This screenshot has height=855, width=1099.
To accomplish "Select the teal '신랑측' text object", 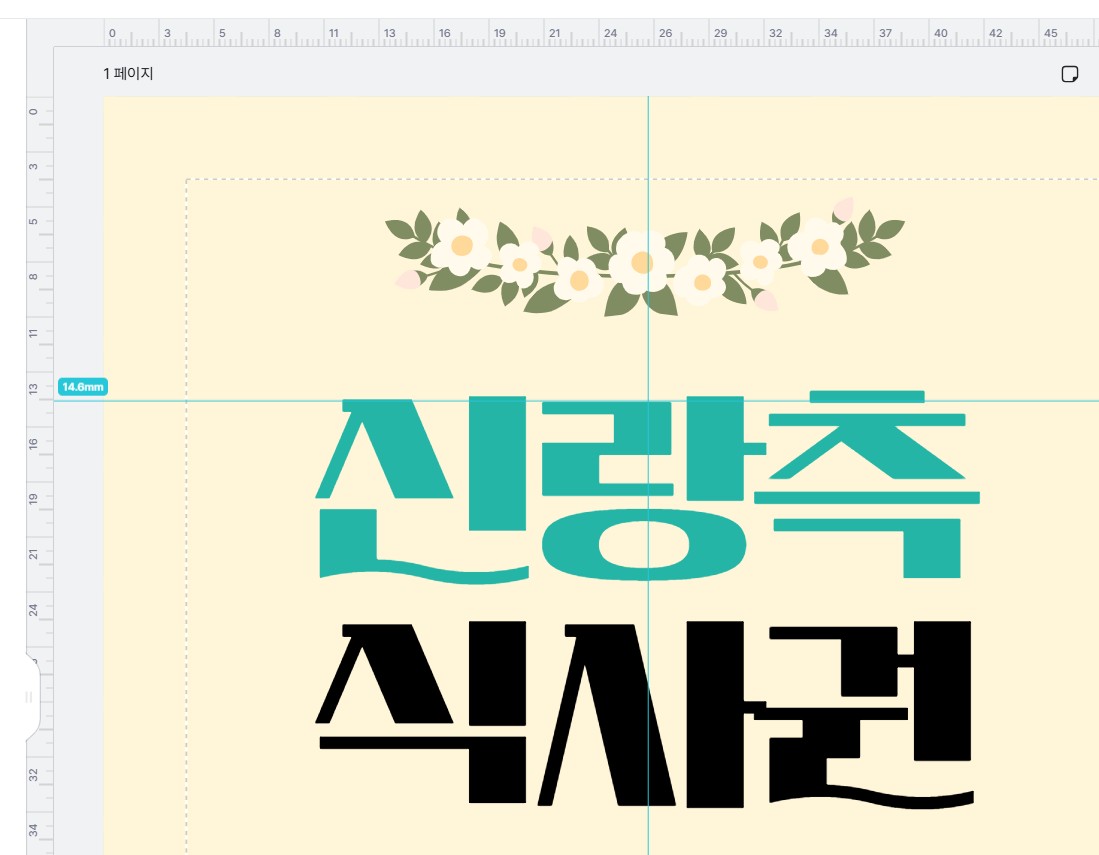I will (x=648, y=487).
